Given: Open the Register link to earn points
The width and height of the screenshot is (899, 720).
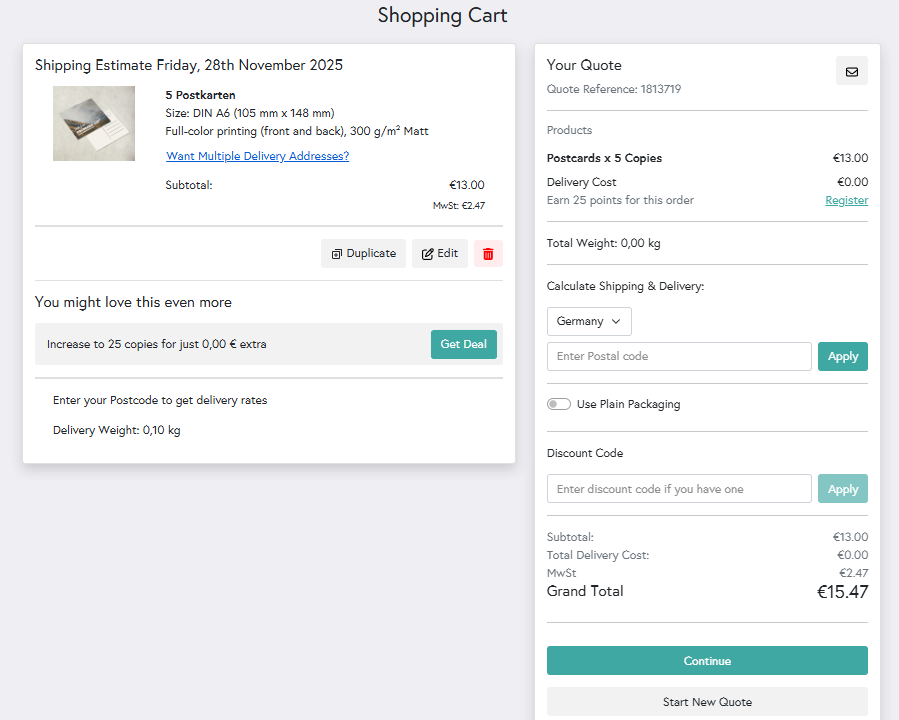Looking at the screenshot, I should click(846, 200).
